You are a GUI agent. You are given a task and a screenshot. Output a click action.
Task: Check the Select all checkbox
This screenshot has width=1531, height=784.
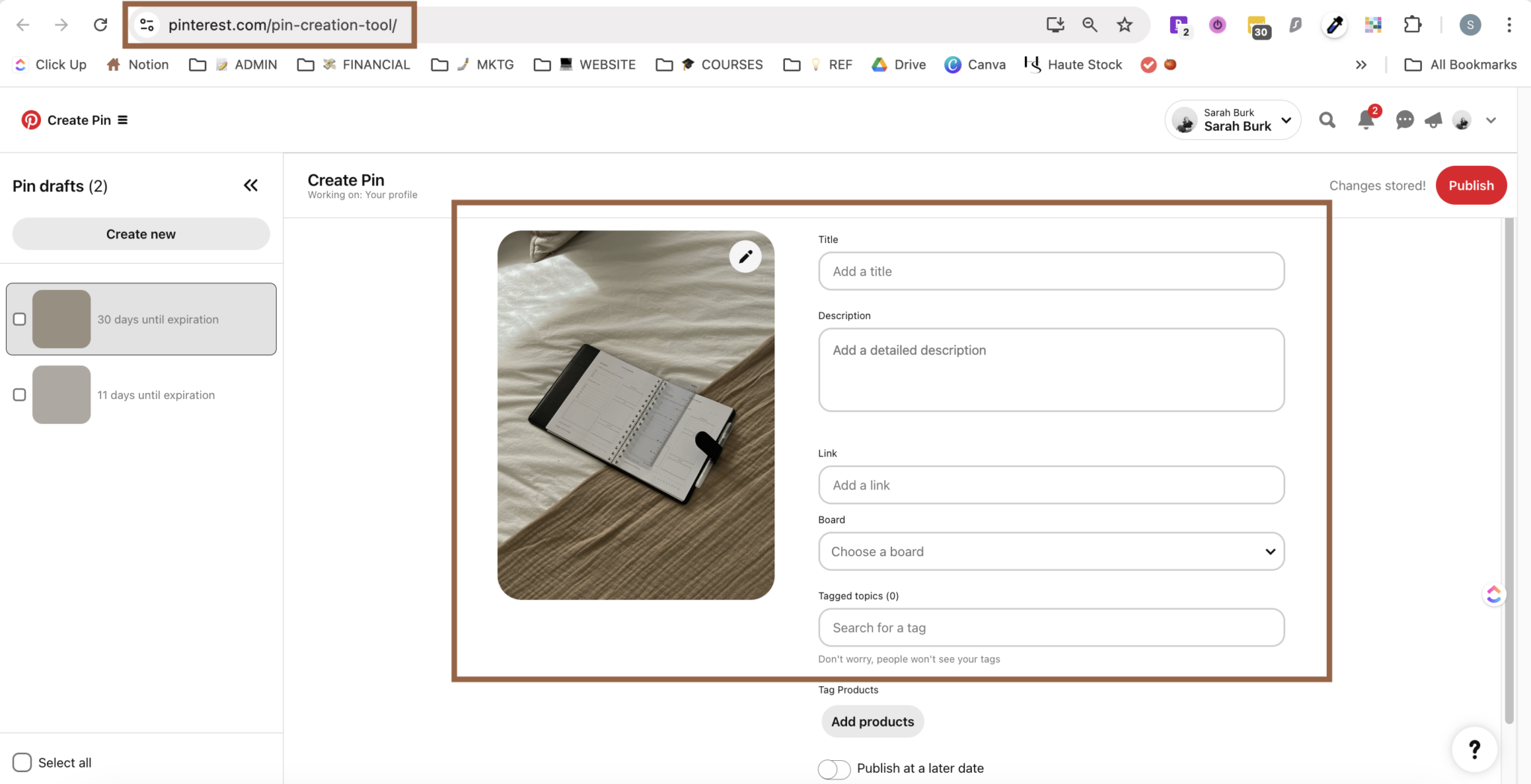tap(22, 762)
